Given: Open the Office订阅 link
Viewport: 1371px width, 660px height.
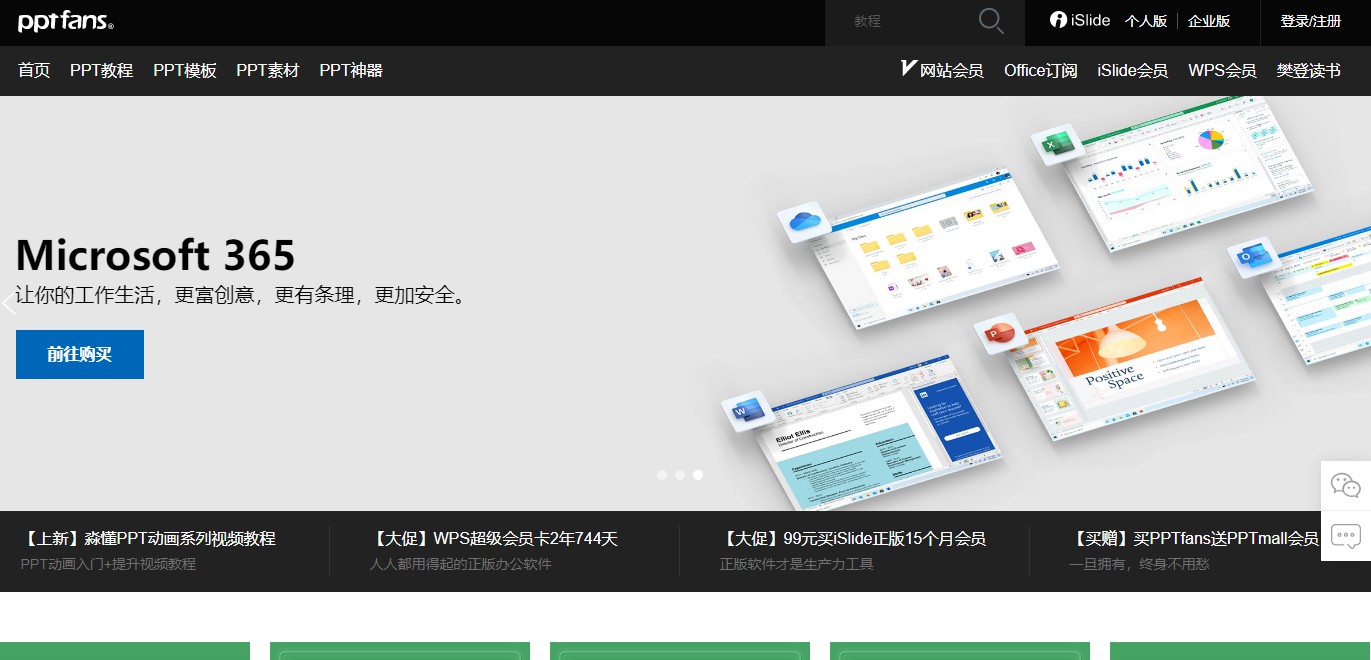Looking at the screenshot, I should 1041,70.
